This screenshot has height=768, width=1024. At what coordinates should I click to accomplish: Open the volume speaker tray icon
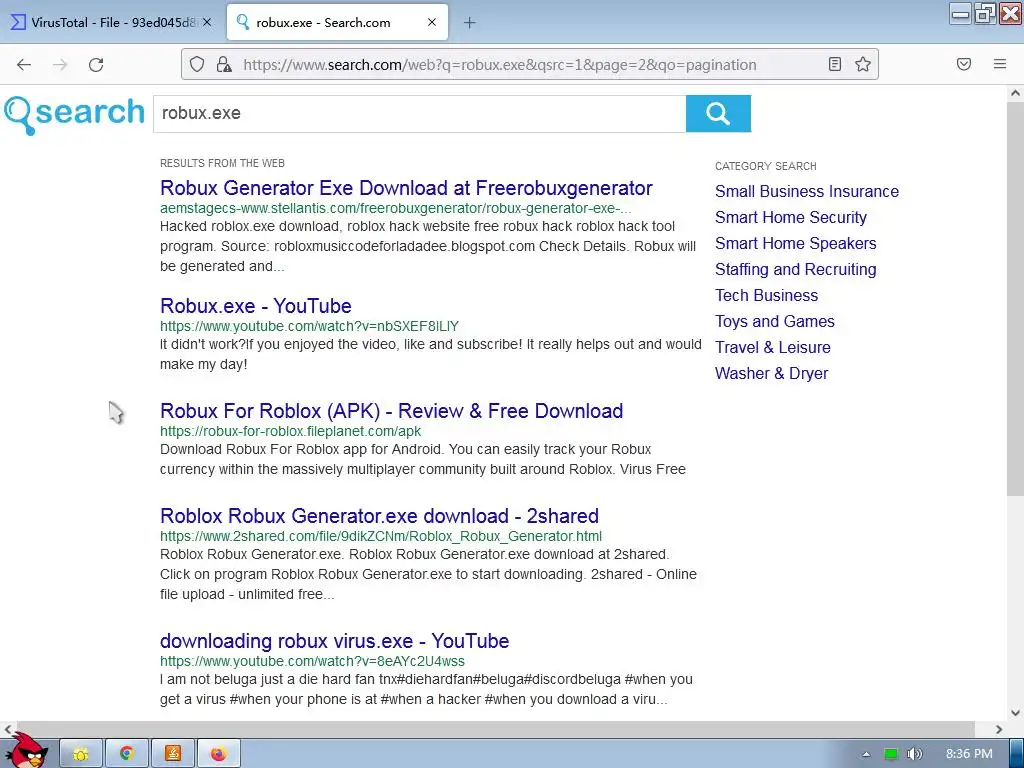point(914,754)
